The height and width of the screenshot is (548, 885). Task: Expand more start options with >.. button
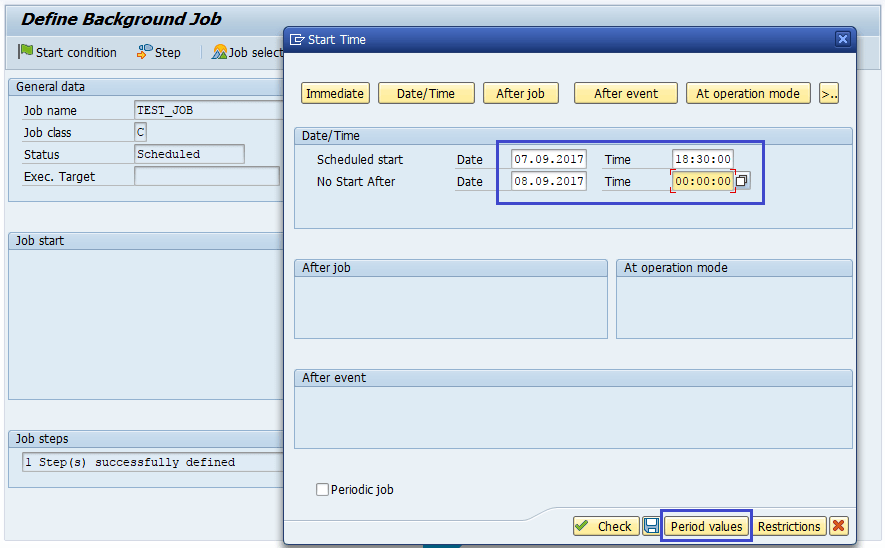(x=829, y=93)
